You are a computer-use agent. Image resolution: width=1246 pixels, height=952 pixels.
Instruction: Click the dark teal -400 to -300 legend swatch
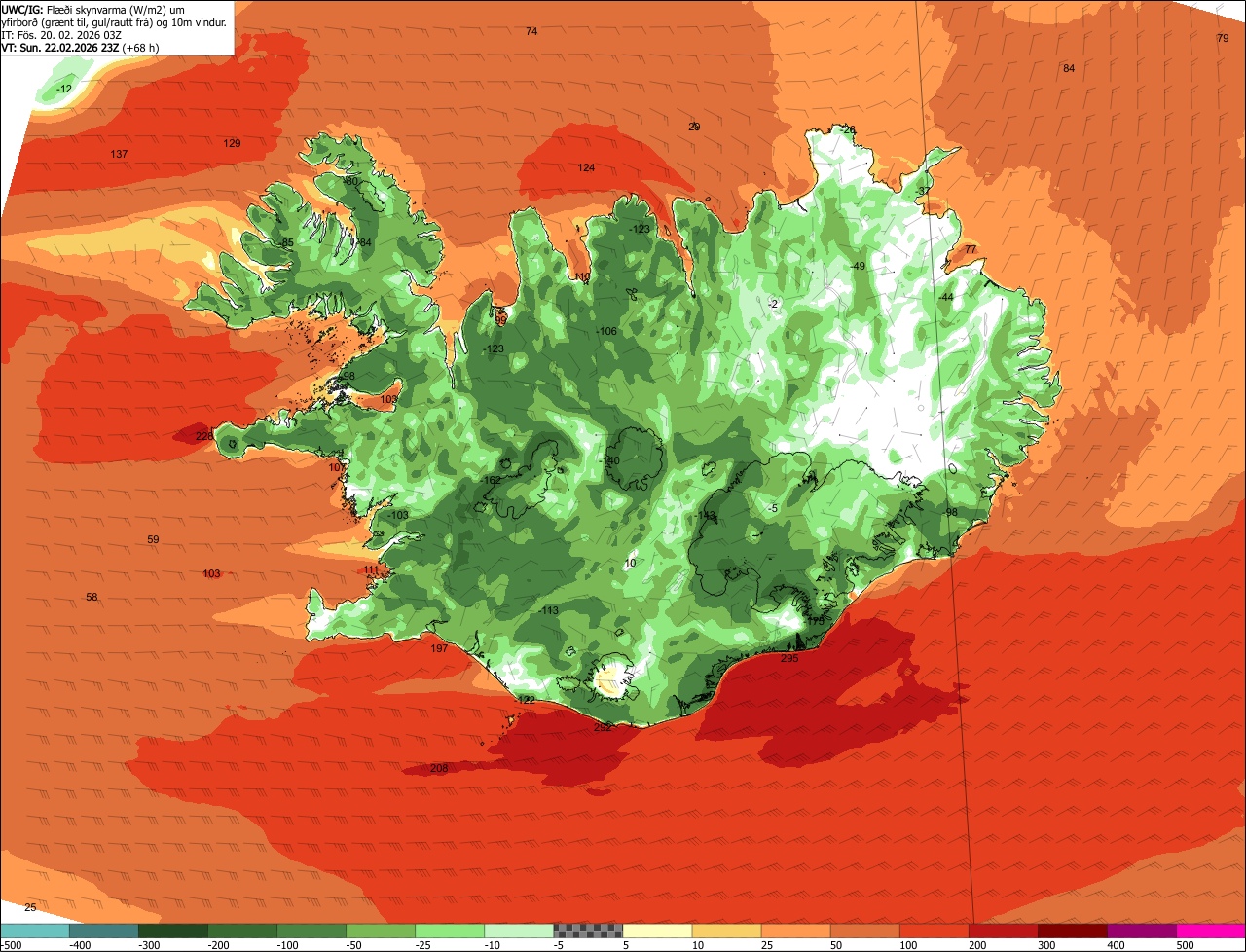click(103, 931)
